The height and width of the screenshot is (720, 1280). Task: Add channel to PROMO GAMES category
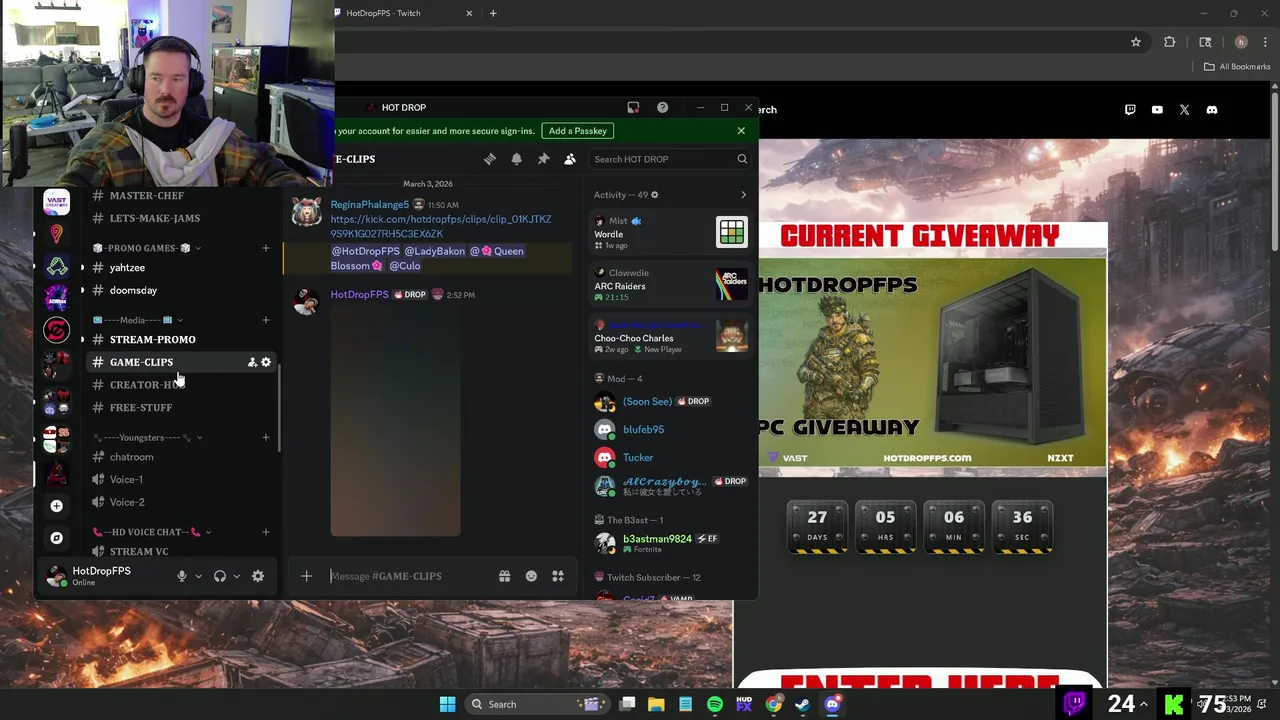(x=265, y=248)
